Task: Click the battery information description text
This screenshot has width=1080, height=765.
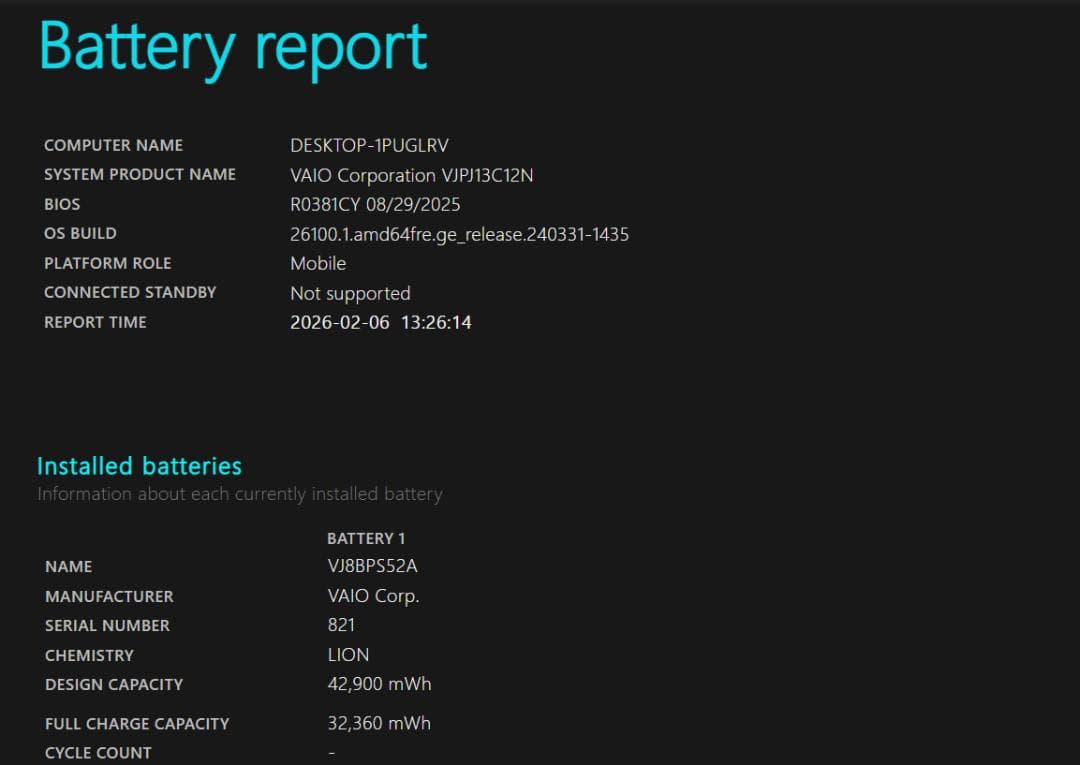Action: pos(239,493)
